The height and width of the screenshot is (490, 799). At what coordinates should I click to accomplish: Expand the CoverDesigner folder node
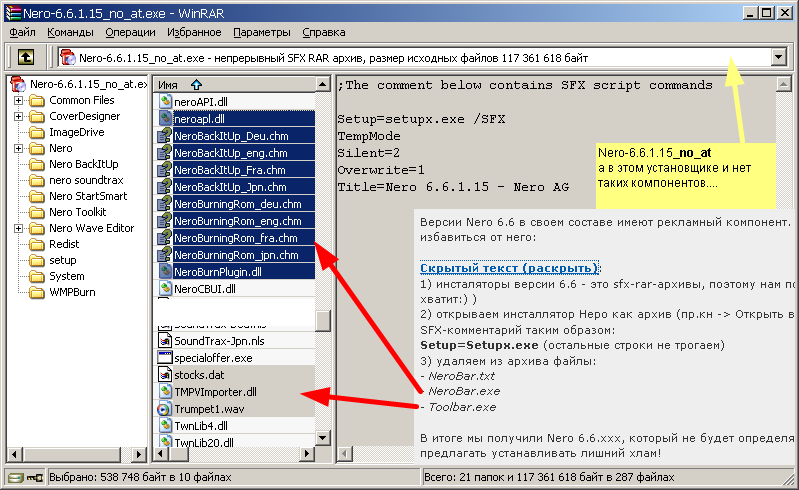point(18,116)
